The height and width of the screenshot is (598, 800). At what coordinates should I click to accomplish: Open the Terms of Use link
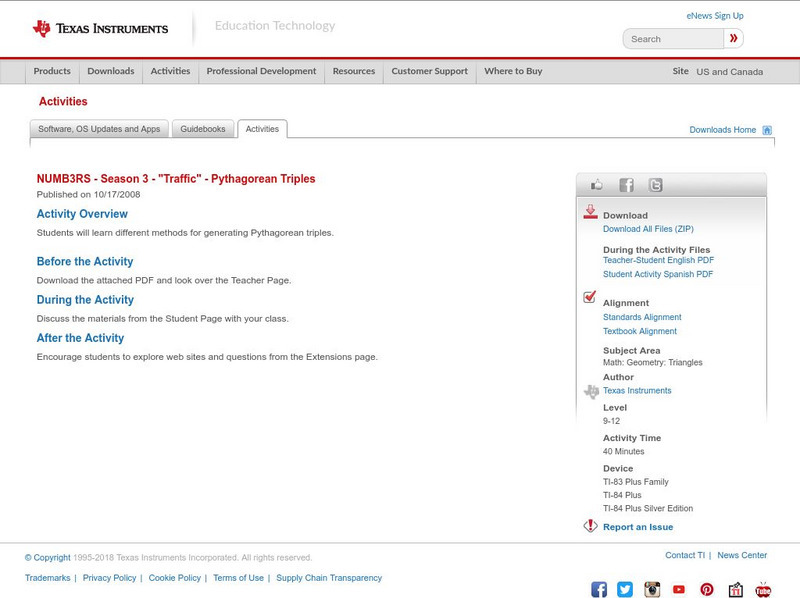click(x=238, y=578)
